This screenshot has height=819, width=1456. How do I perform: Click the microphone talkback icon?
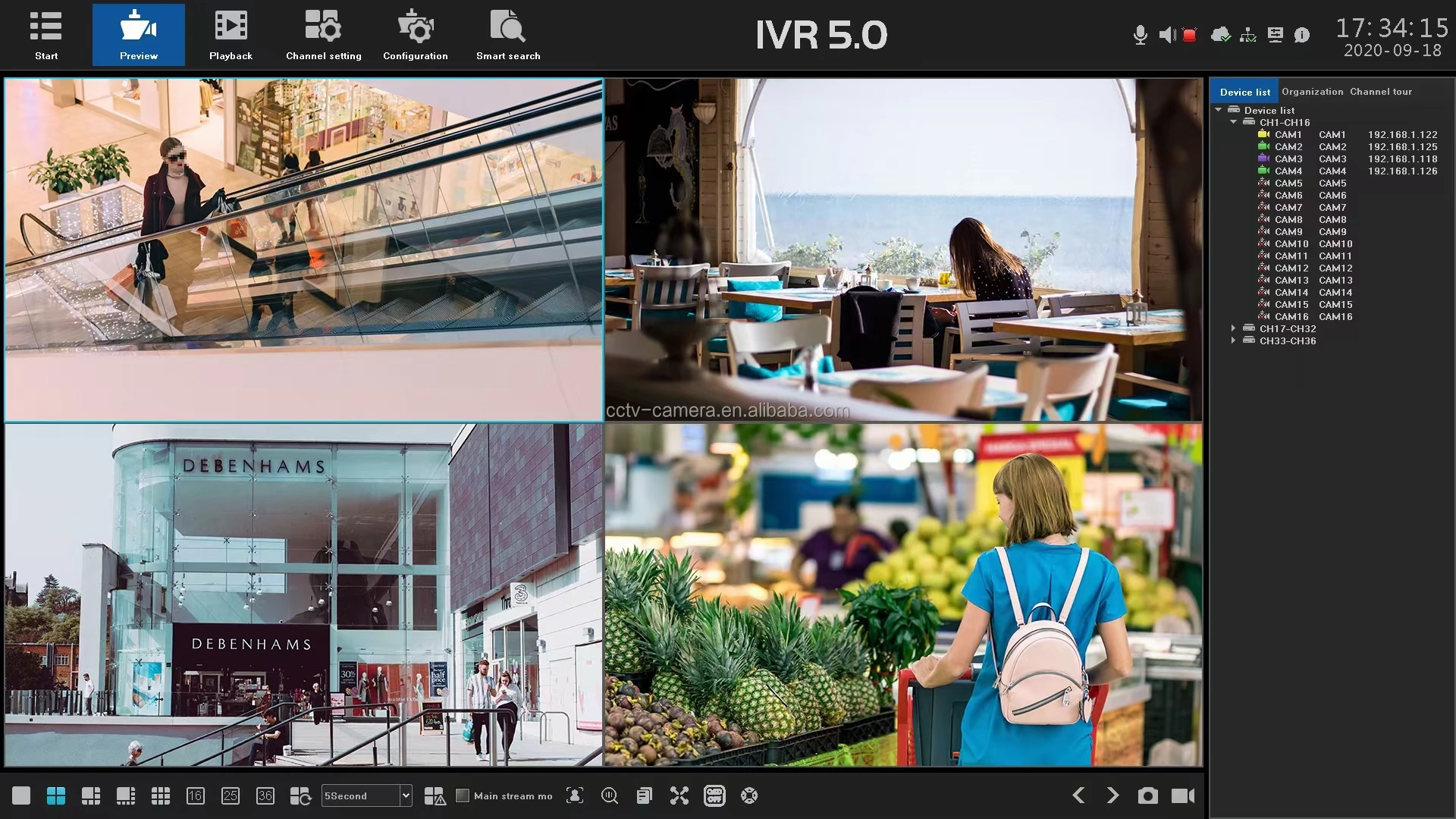[x=1140, y=35]
